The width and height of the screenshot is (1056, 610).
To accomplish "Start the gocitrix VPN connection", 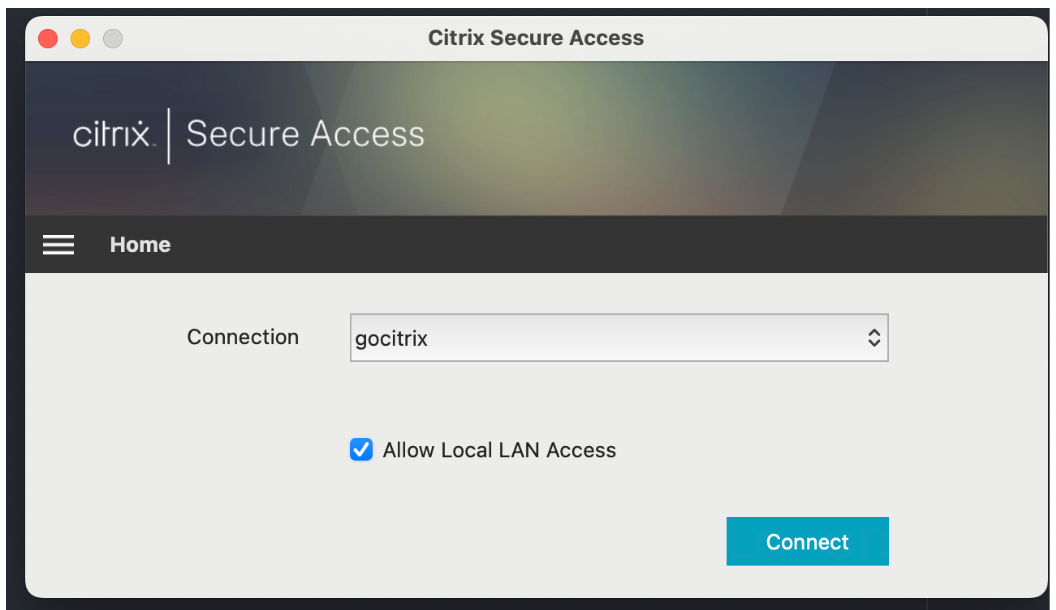I will 807,541.
